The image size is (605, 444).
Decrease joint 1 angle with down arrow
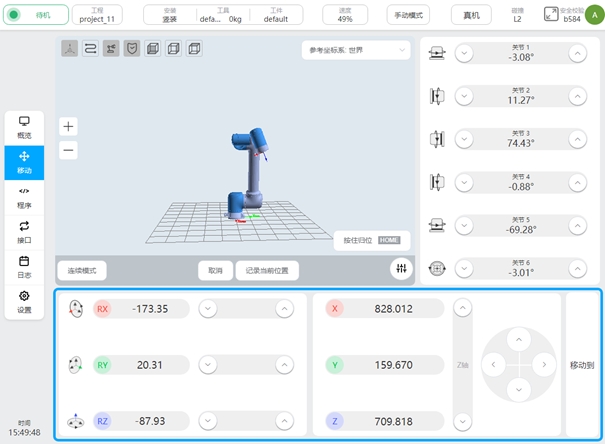coord(463,55)
